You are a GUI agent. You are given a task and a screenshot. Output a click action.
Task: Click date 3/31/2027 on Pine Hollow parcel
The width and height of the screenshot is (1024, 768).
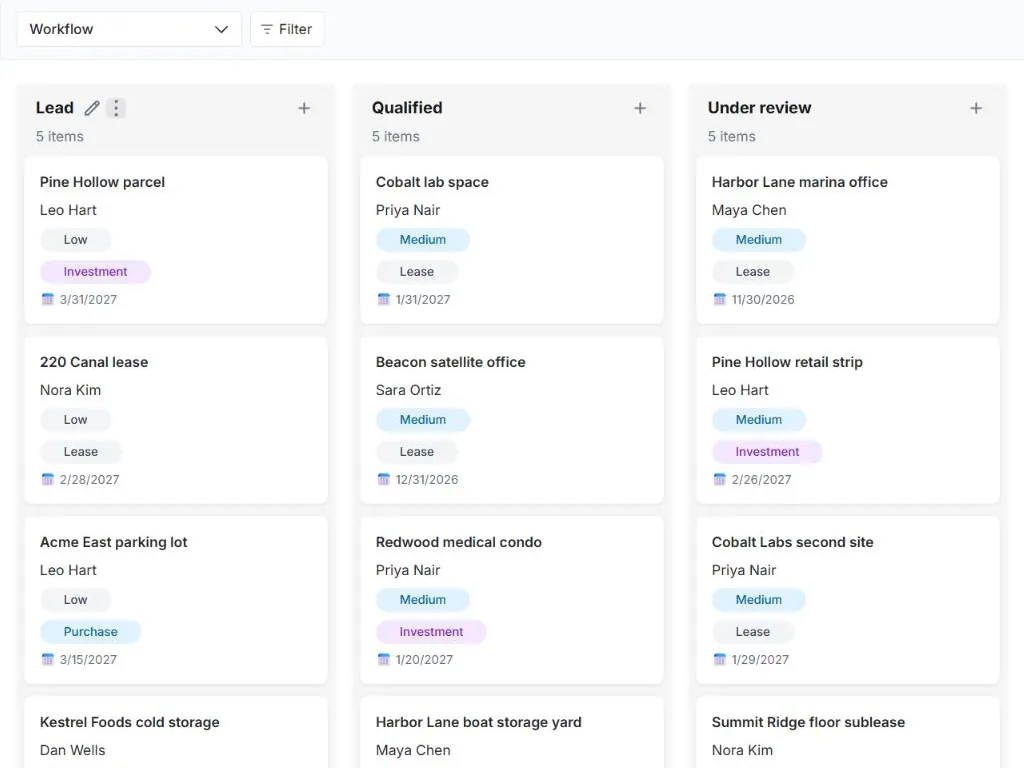tap(88, 300)
